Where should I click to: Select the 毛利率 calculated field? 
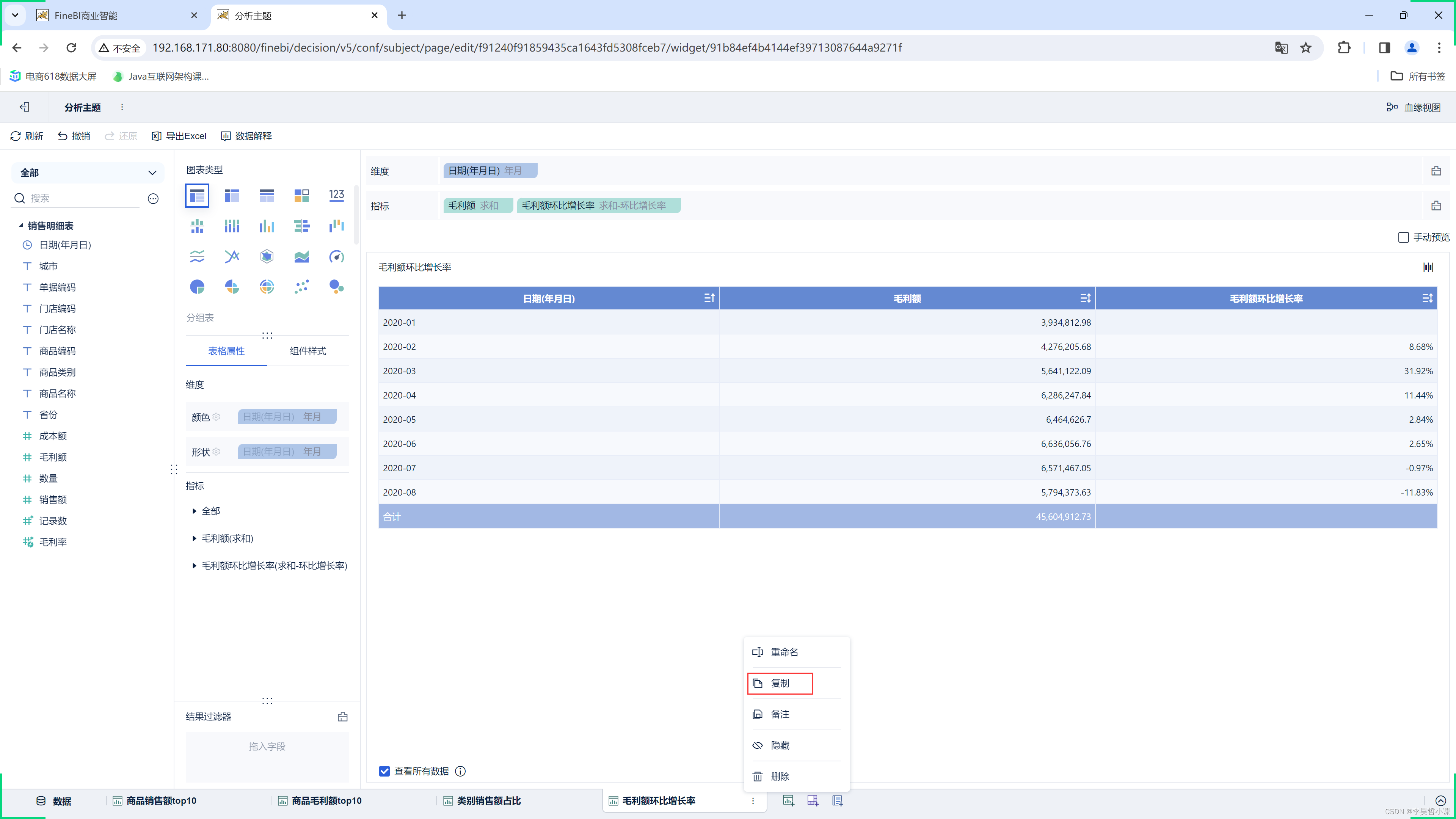click(53, 542)
